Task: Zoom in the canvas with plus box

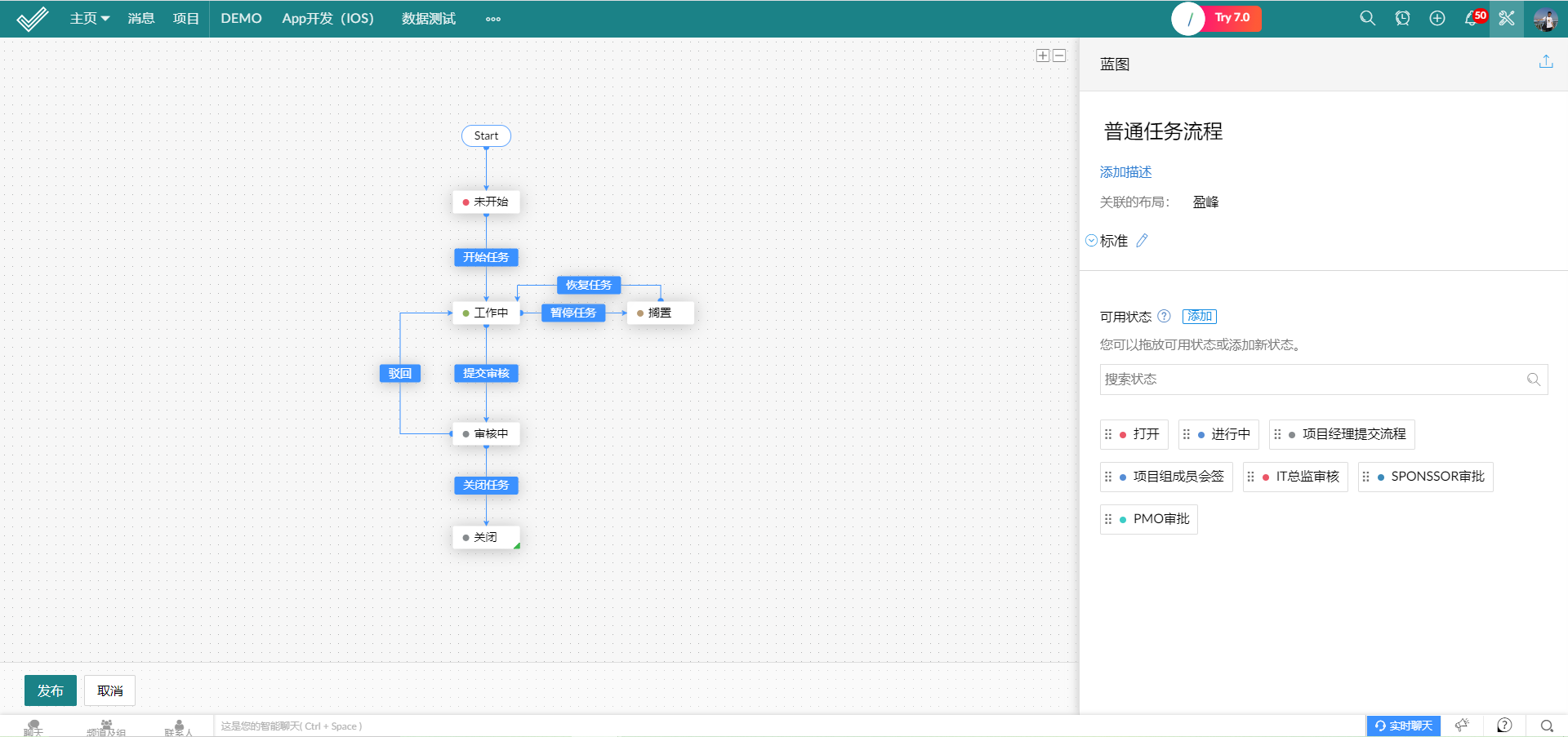Action: point(1043,55)
